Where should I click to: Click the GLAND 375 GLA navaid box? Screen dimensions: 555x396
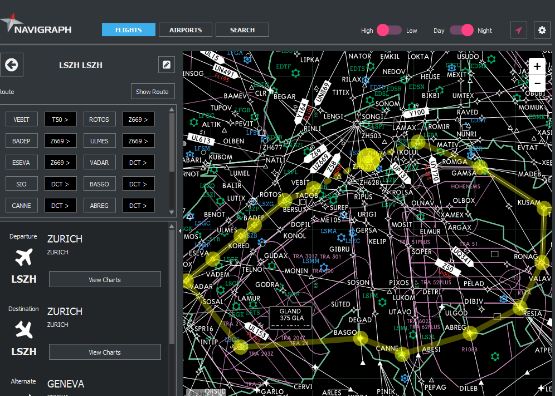pos(291,317)
